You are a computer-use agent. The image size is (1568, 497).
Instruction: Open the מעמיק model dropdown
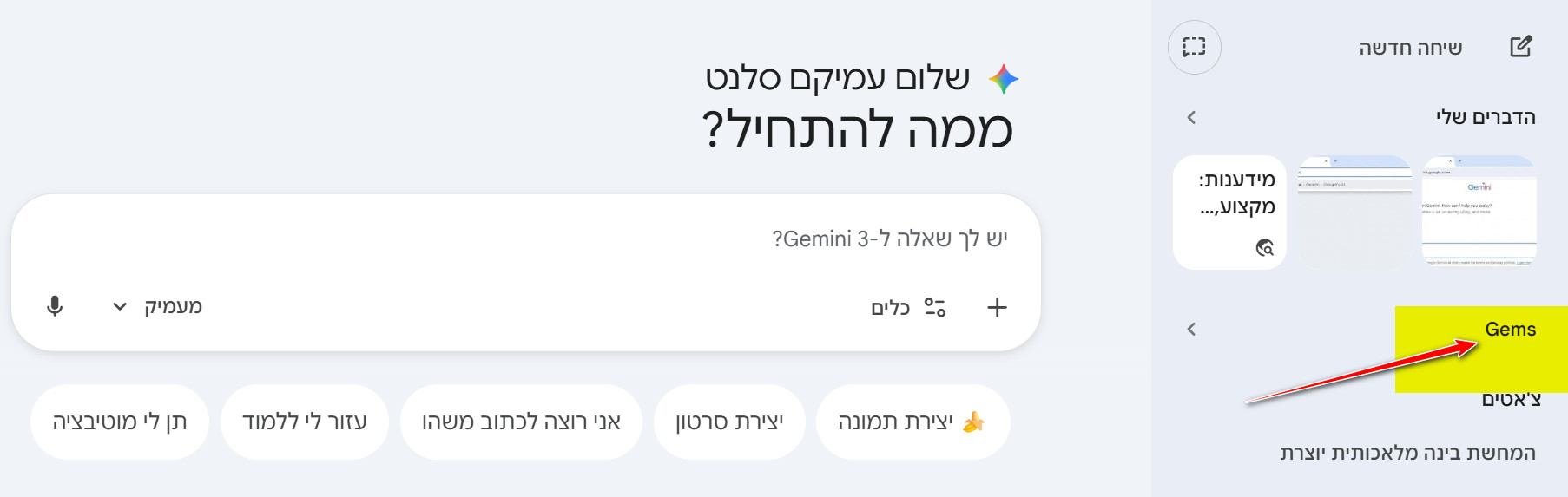158,306
